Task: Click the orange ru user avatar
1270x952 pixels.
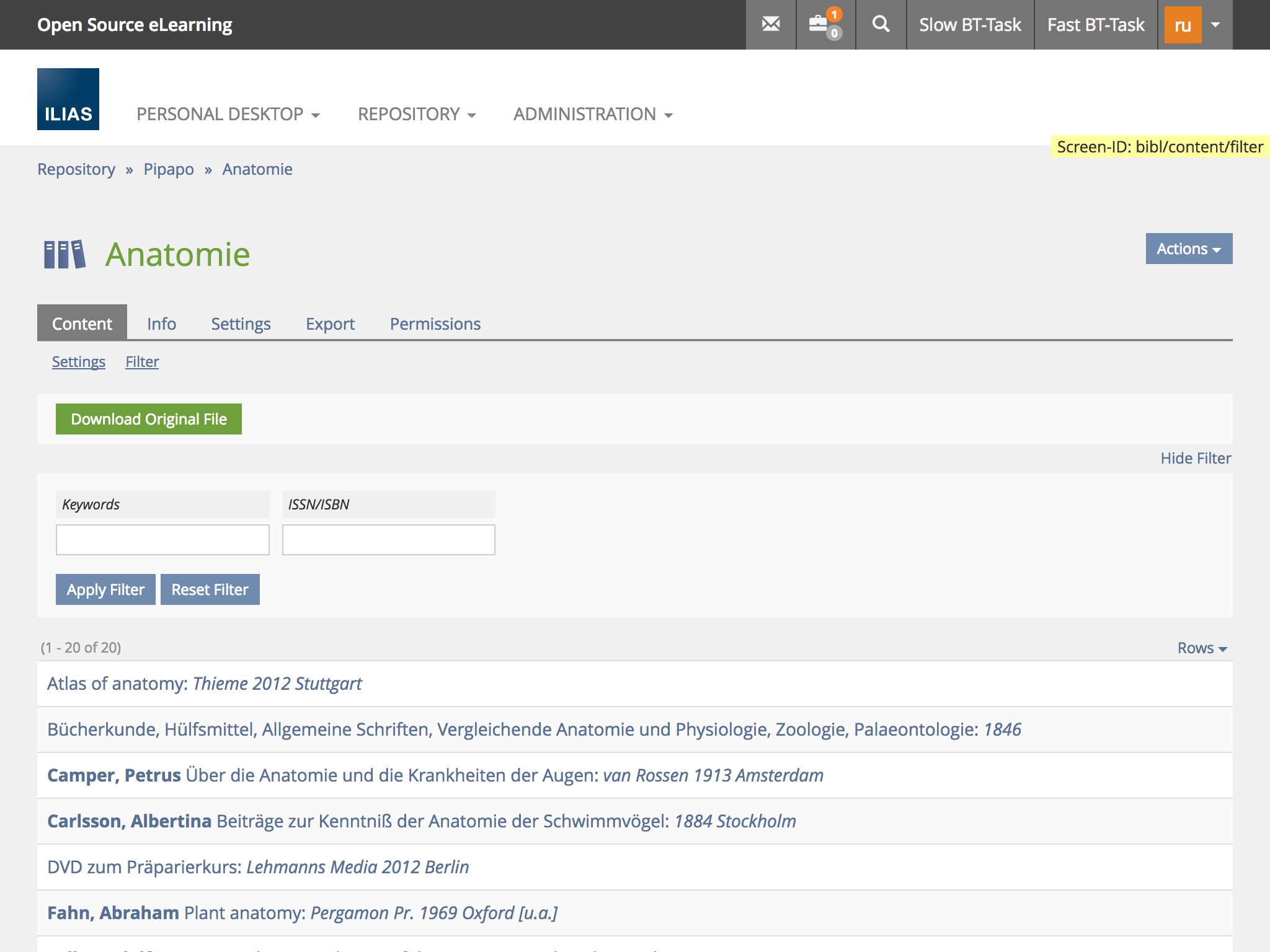Action: point(1183,25)
